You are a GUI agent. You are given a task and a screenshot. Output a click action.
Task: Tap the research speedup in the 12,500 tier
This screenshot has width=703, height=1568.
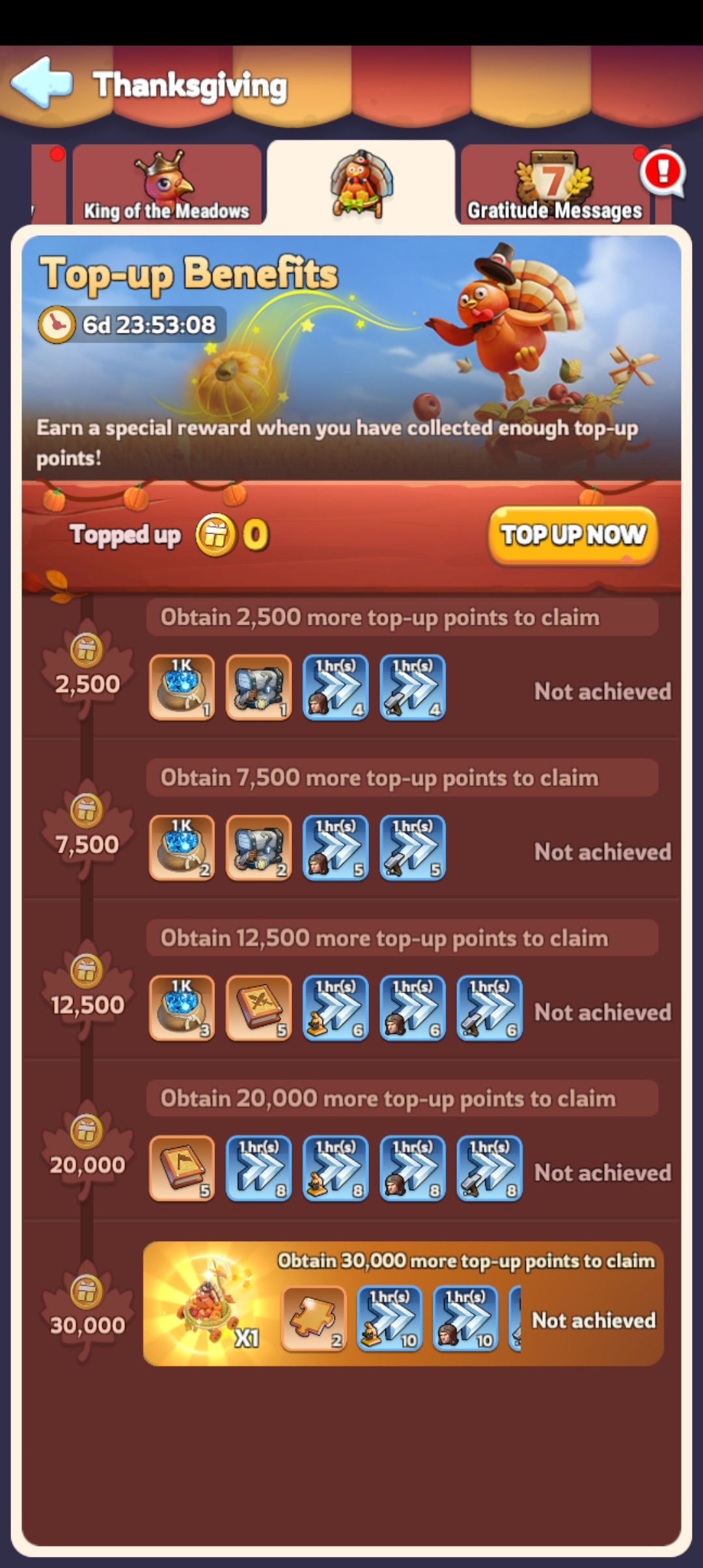coord(336,1008)
